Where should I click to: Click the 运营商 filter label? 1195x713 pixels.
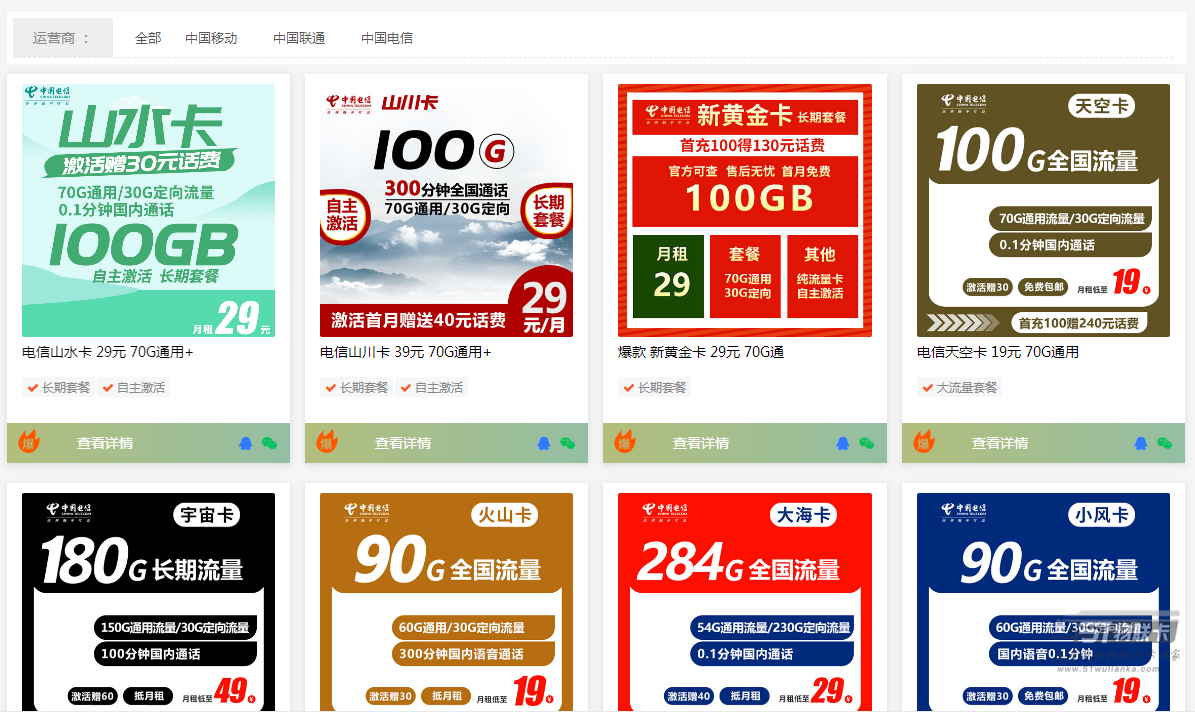click(x=61, y=38)
